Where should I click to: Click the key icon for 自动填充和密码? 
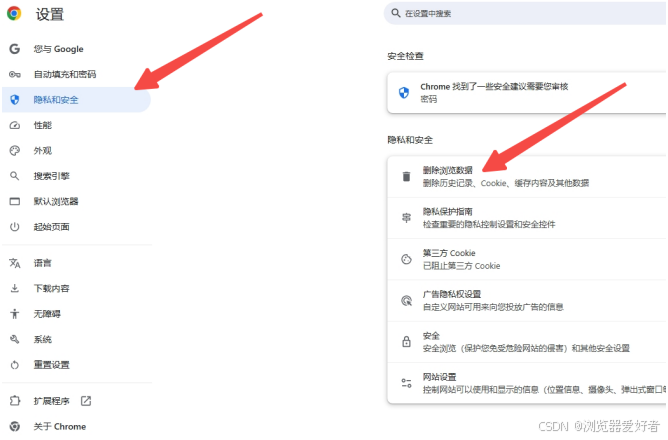click(x=14, y=75)
